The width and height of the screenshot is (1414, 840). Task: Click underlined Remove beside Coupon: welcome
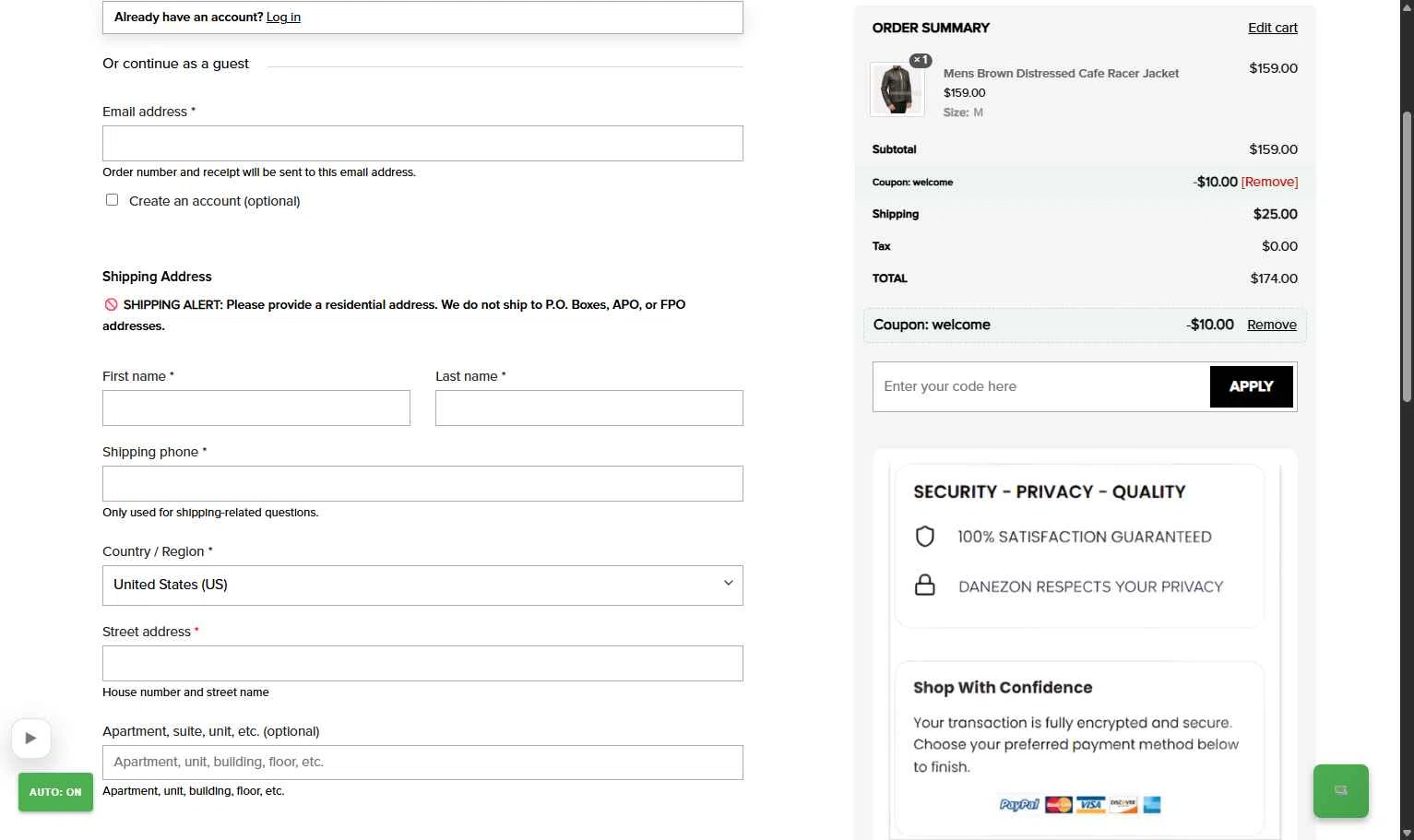pos(1271,325)
